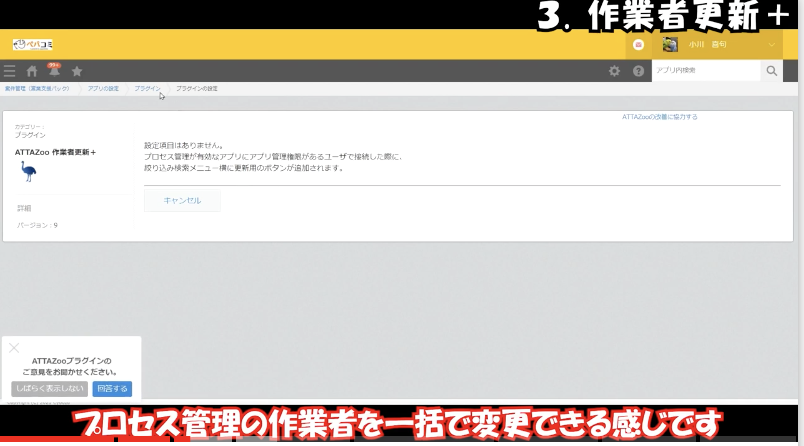Click the ATTAZoo emu plugin icon
This screenshot has width=804, height=446.
click(x=28, y=172)
